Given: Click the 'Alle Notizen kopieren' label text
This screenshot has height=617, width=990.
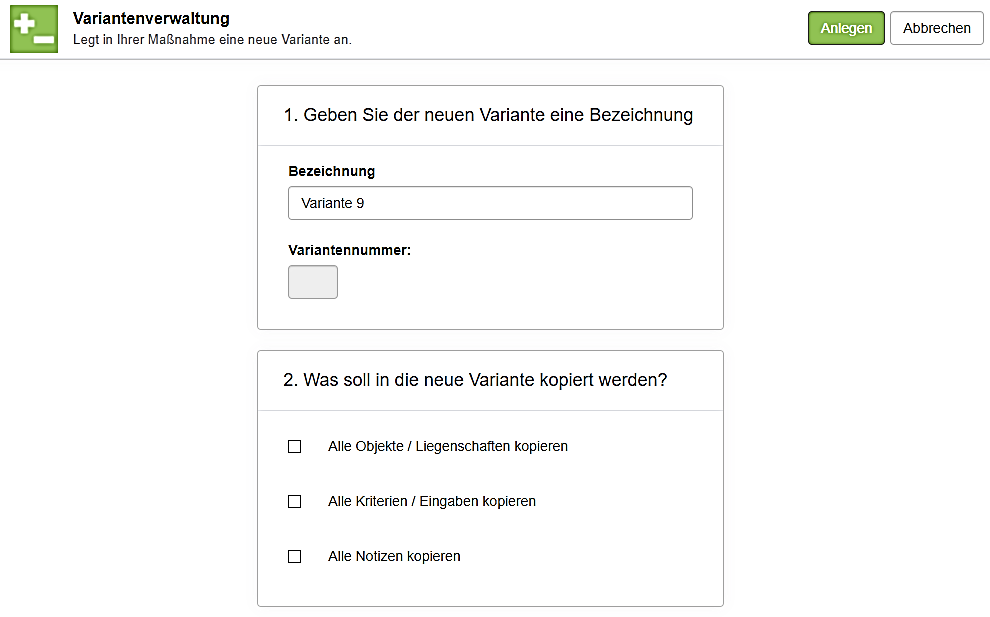Looking at the screenshot, I should (x=394, y=557).
